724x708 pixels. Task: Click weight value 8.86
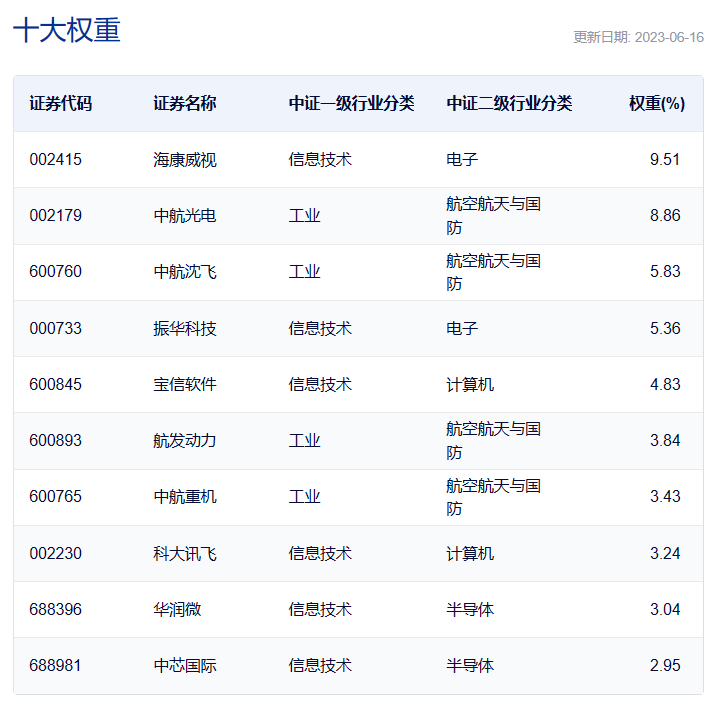[665, 216]
